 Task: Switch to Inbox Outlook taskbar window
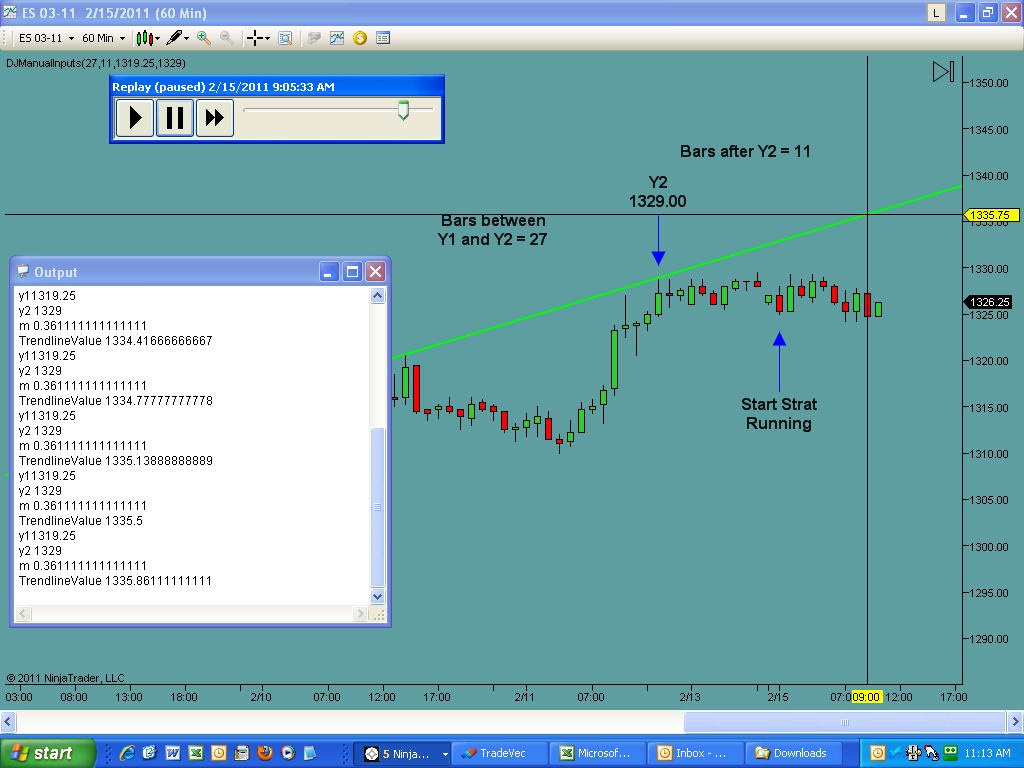pyautogui.click(x=696, y=754)
